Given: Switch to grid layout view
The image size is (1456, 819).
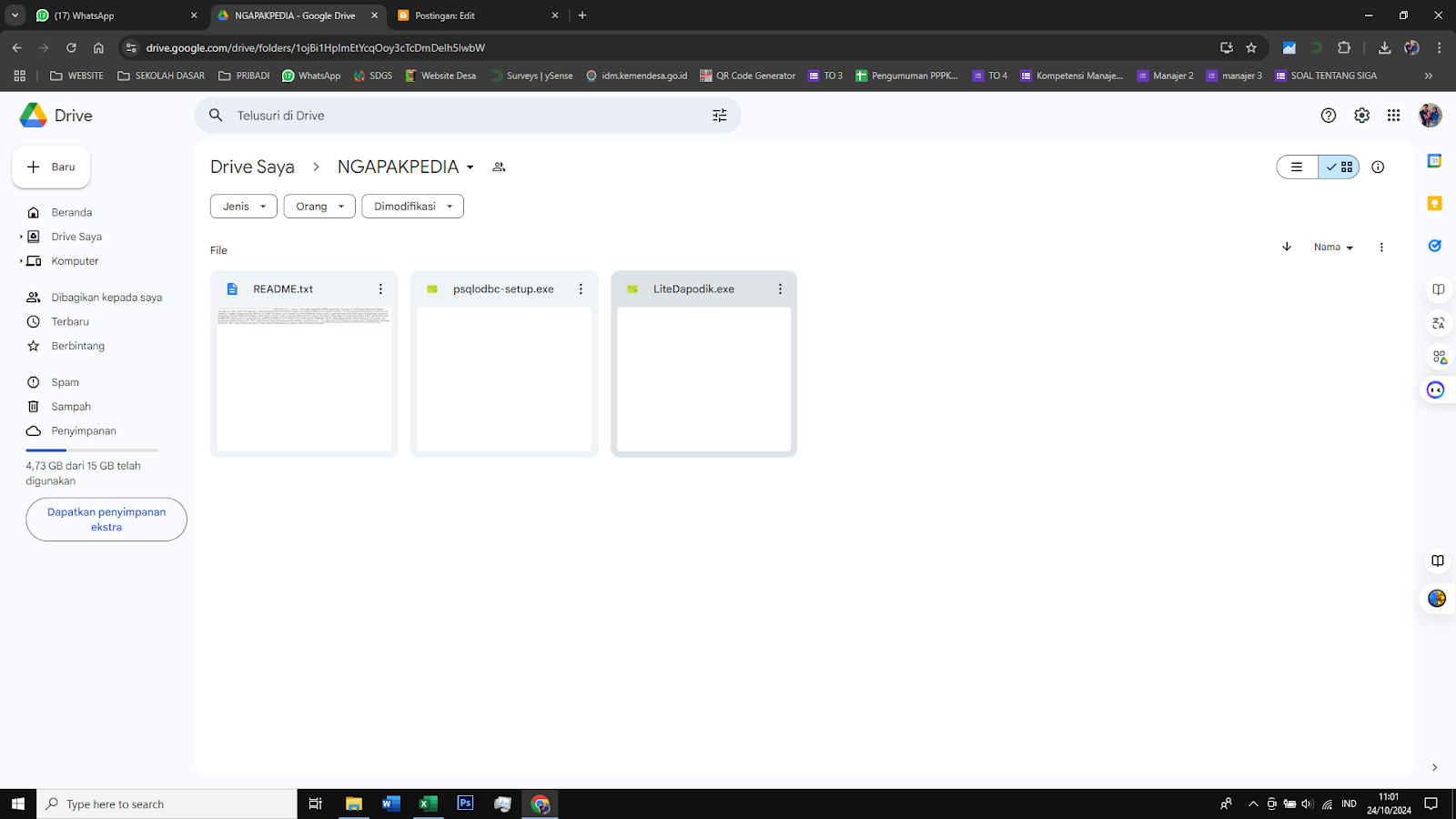Looking at the screenshot, I should click(x=1339, y=167).
